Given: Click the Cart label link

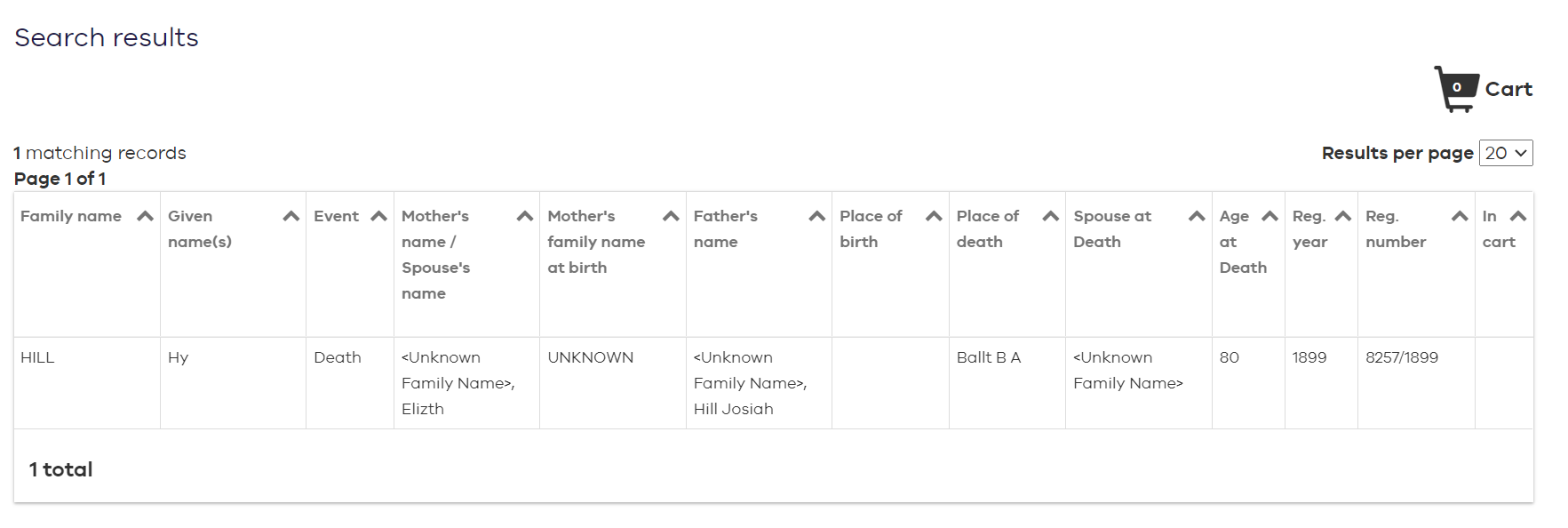Looking at the screenshot, I should (1508, 89).
